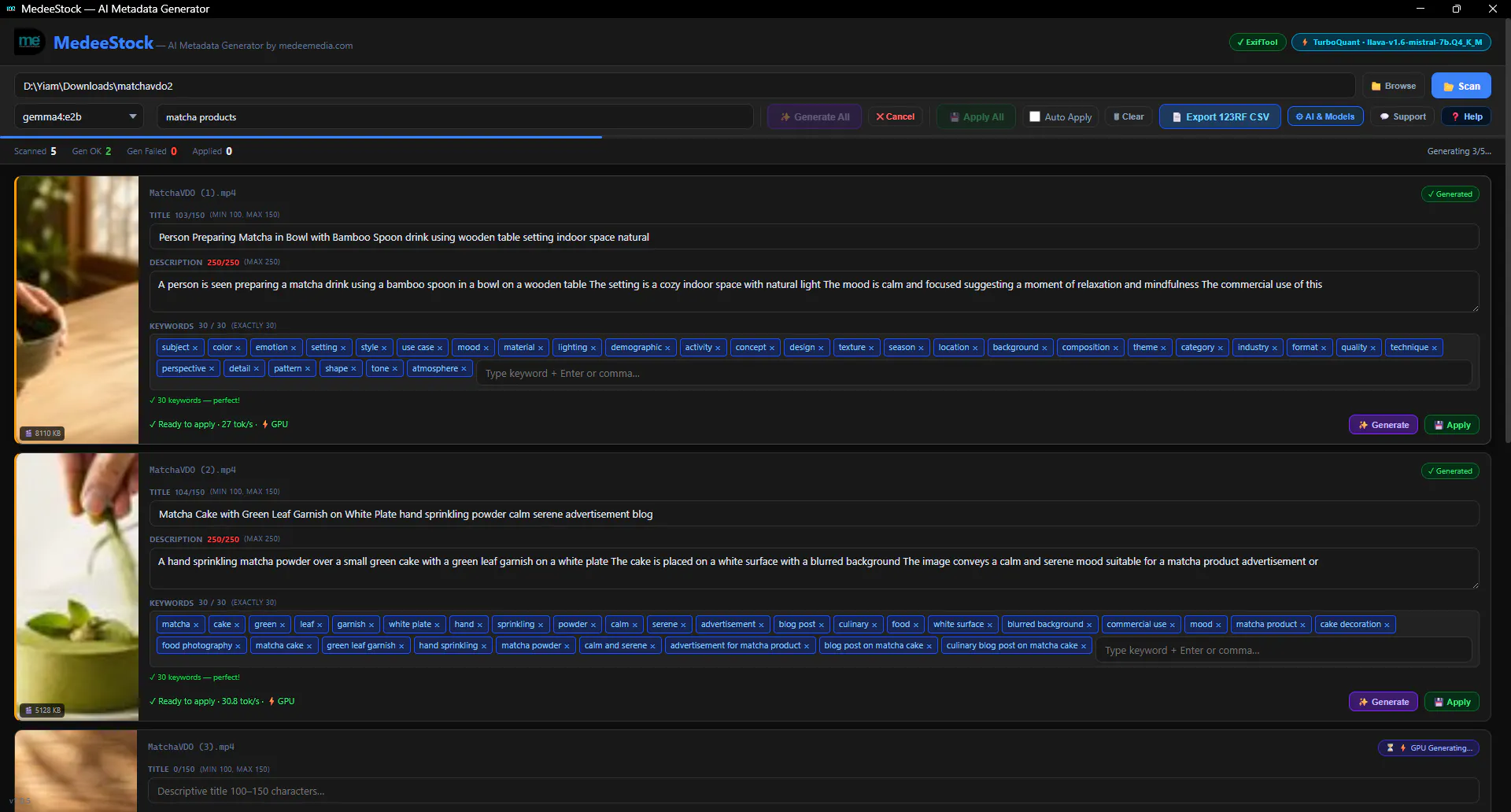Regenerate metadata for MatchaVDO (1).mp4
This screenshot has height=812, width=1511.
(x=1384, y=425)
